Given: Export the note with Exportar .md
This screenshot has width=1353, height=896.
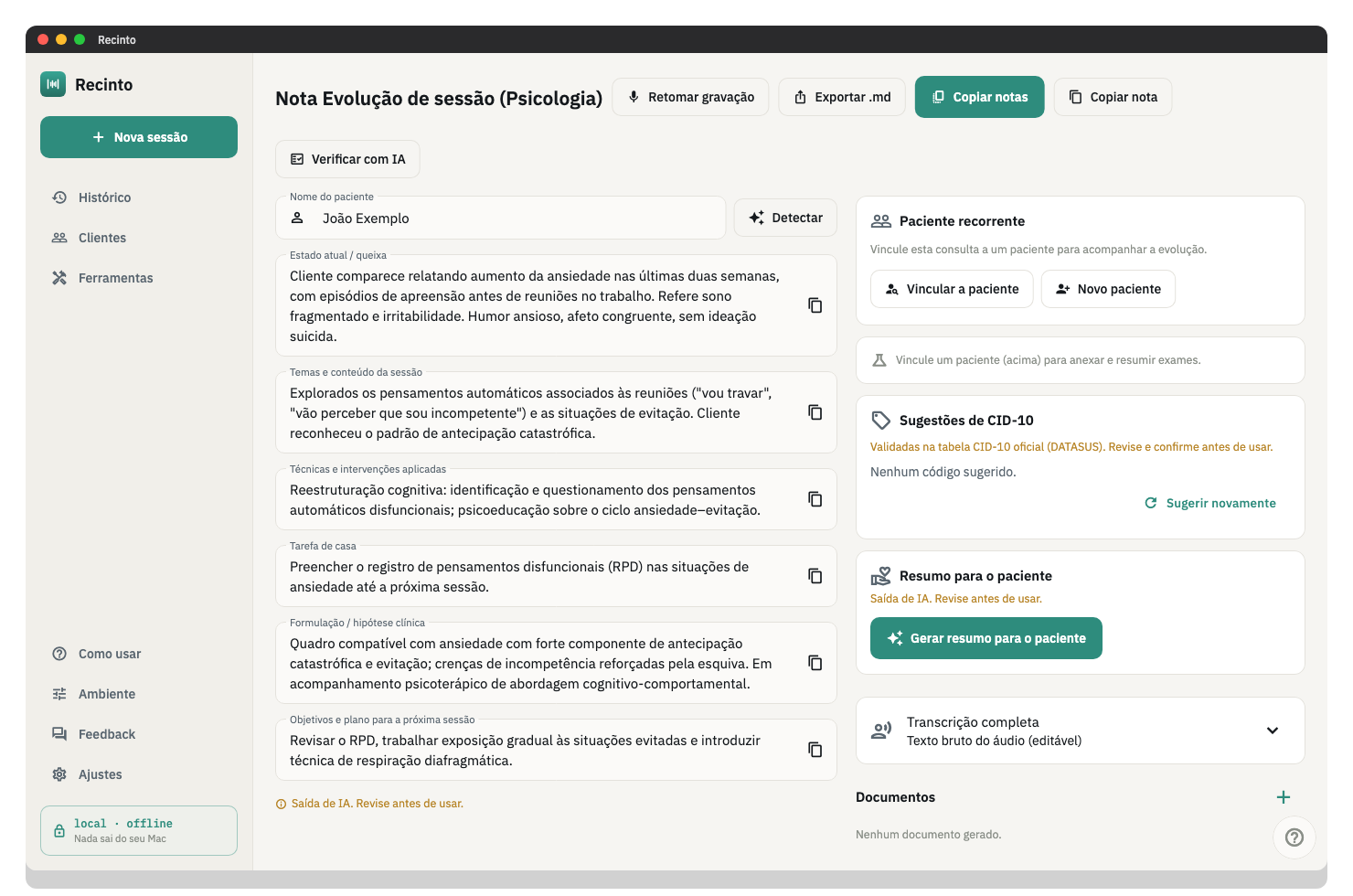Looking at the screenshot, I should (x=842, y=97).
